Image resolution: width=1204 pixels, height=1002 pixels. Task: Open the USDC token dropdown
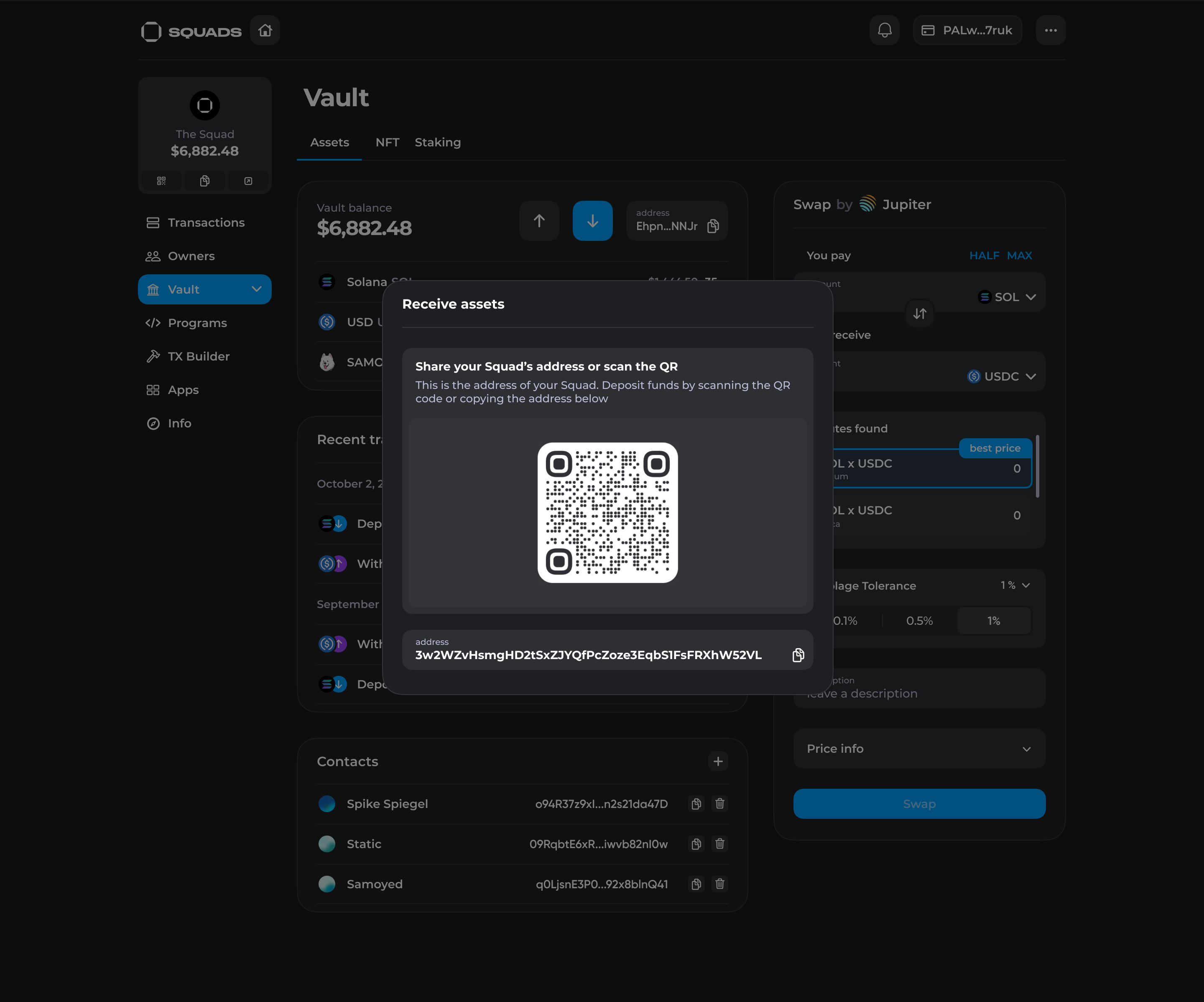click(1002, 376)
